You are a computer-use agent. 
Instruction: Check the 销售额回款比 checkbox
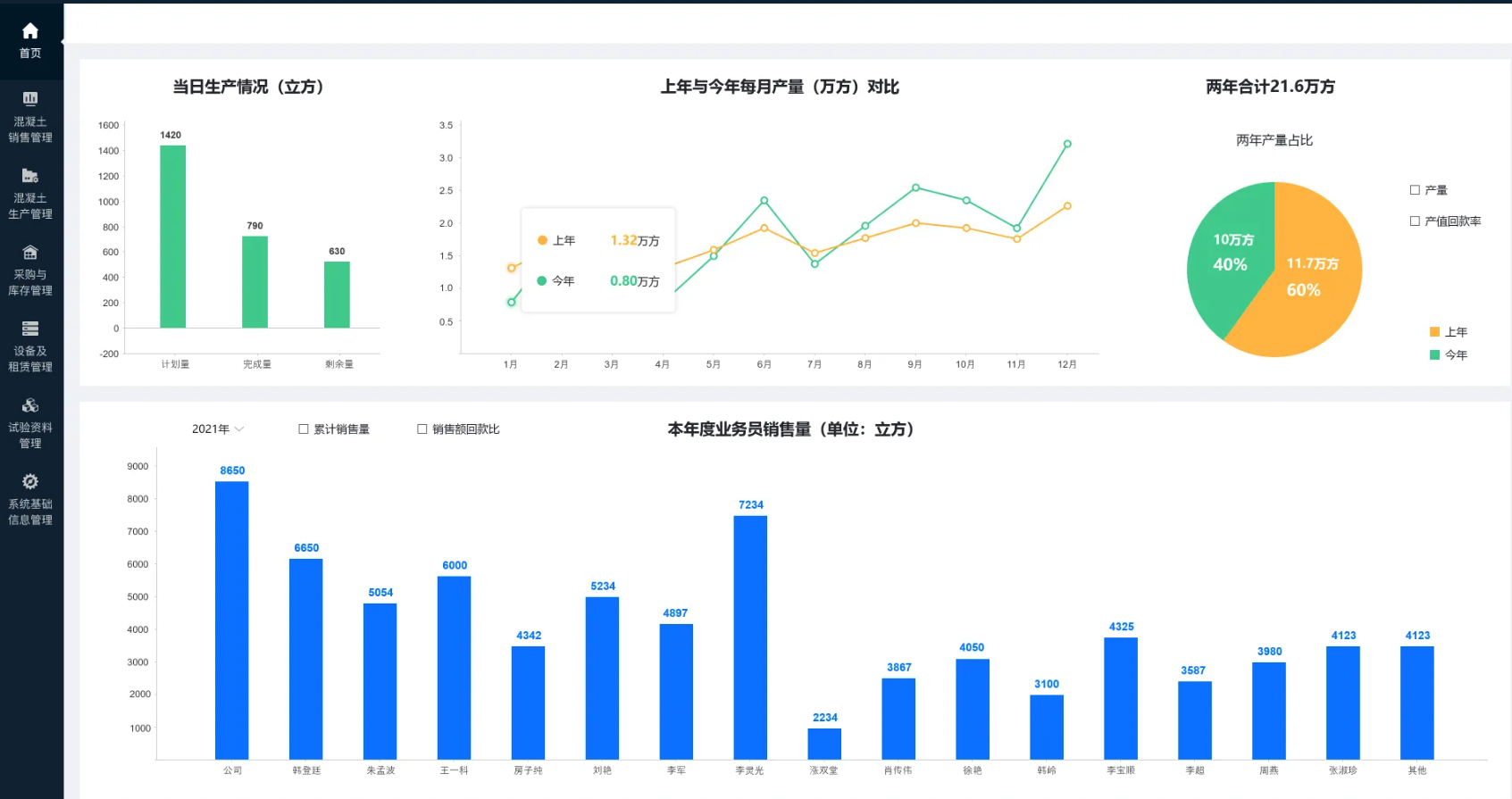(422, 429)
